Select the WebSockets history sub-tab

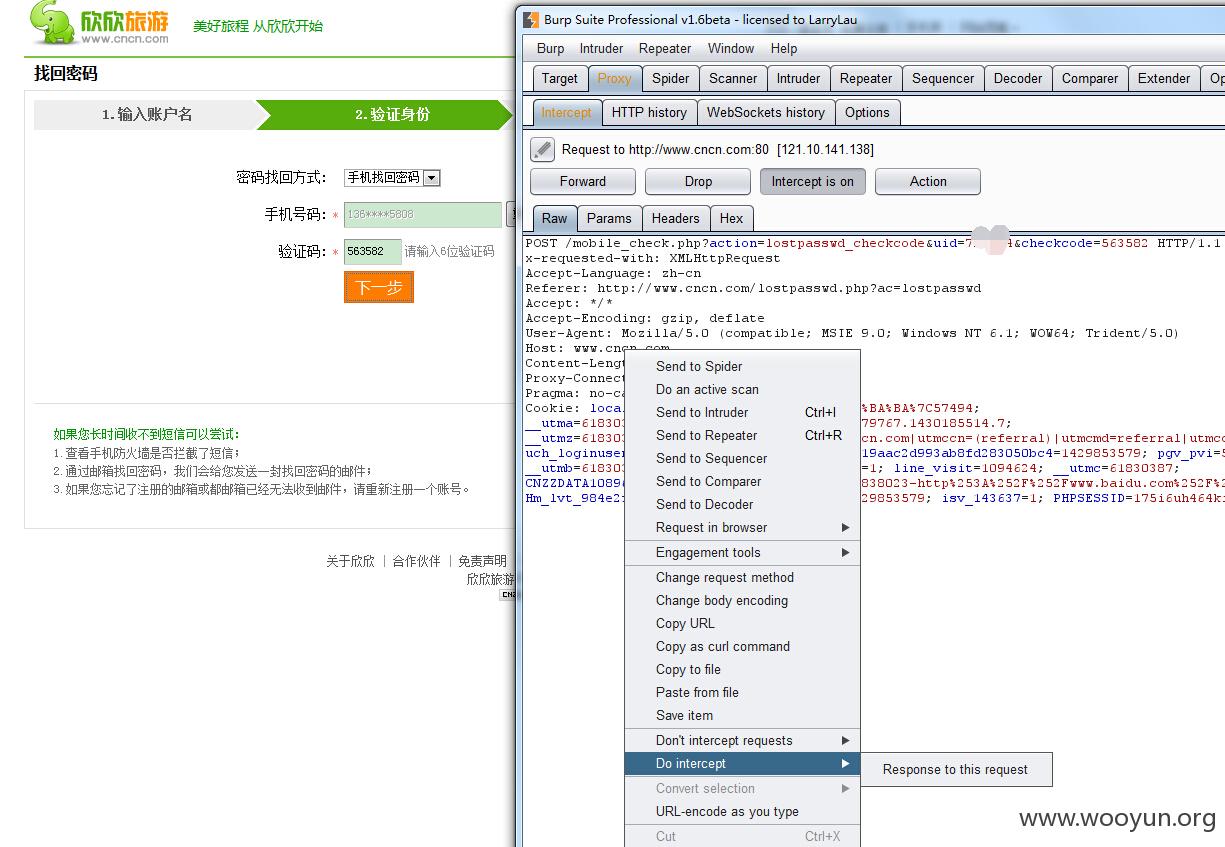pos(766,113)
